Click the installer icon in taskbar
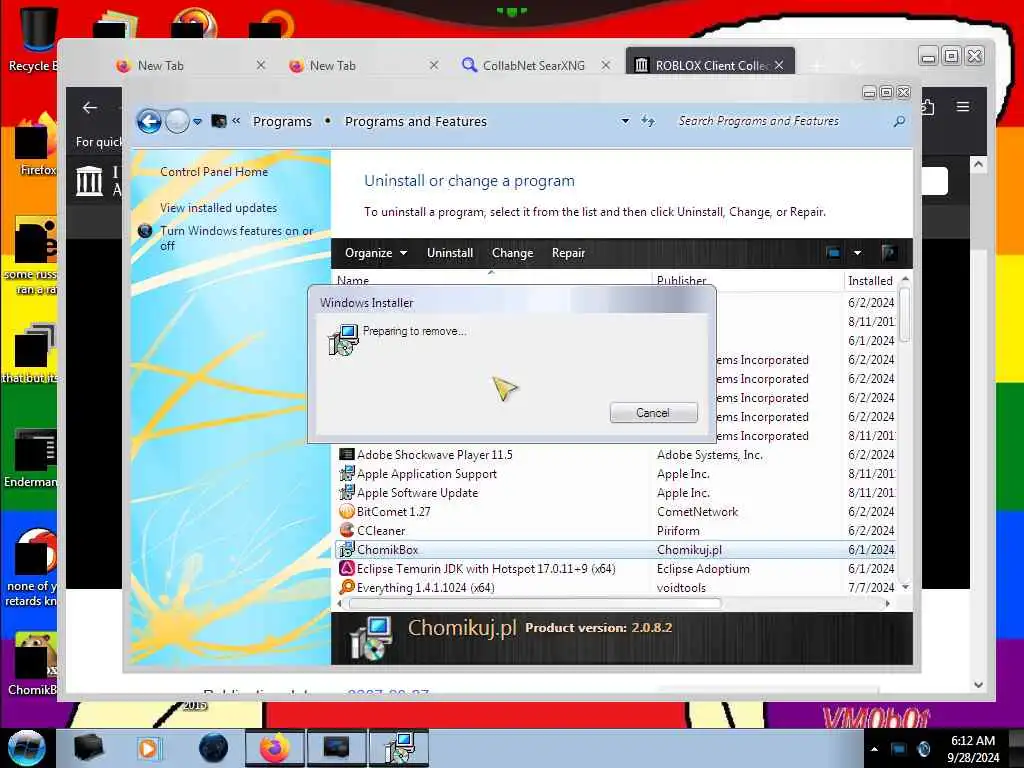Viewport: 1024px width, 768px height. coord(399,748)
